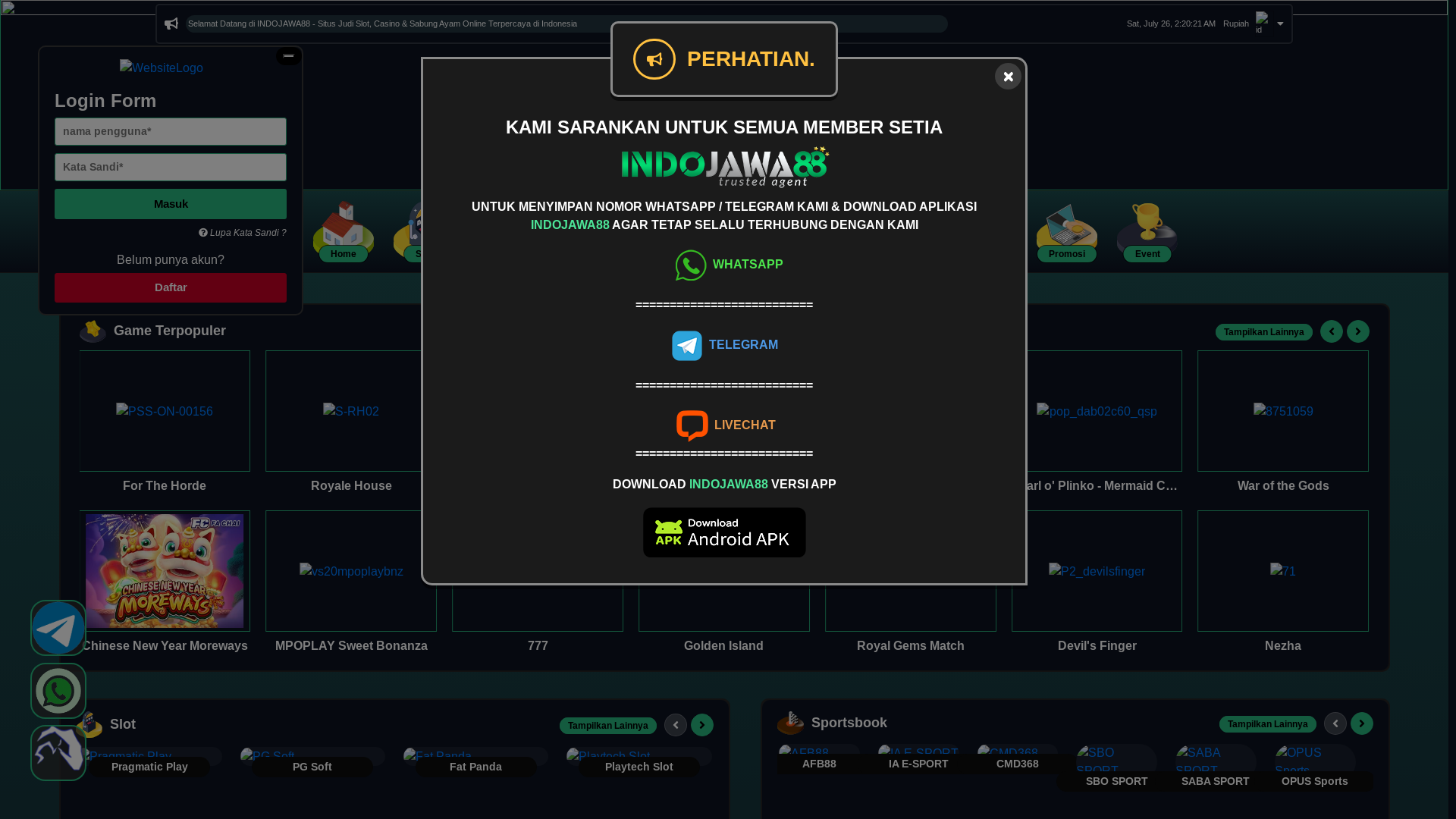Click the floating WhatsApp sidebar icon

(58, 691)
